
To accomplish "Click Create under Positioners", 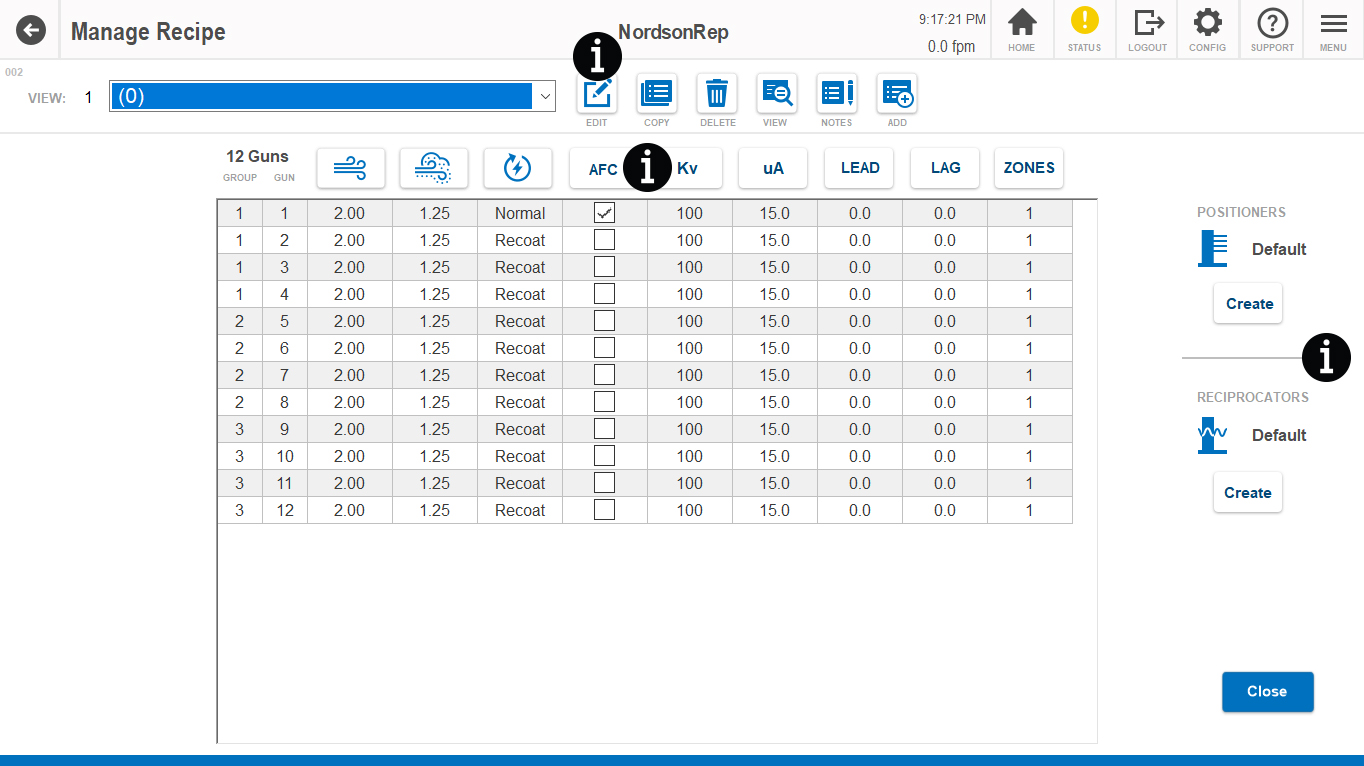I will click(1248, 304).
